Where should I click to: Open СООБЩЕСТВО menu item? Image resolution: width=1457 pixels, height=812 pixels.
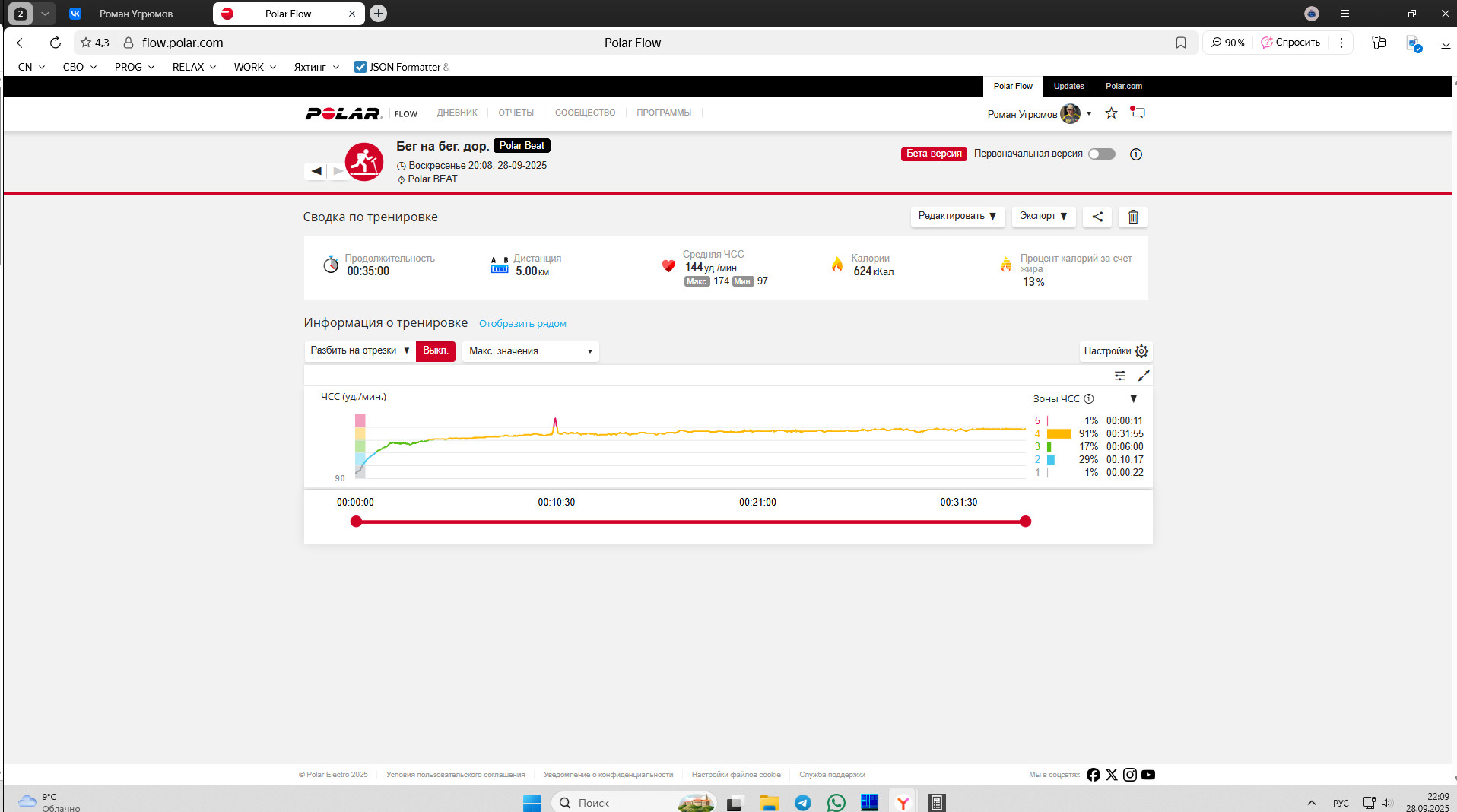[585, 113]
